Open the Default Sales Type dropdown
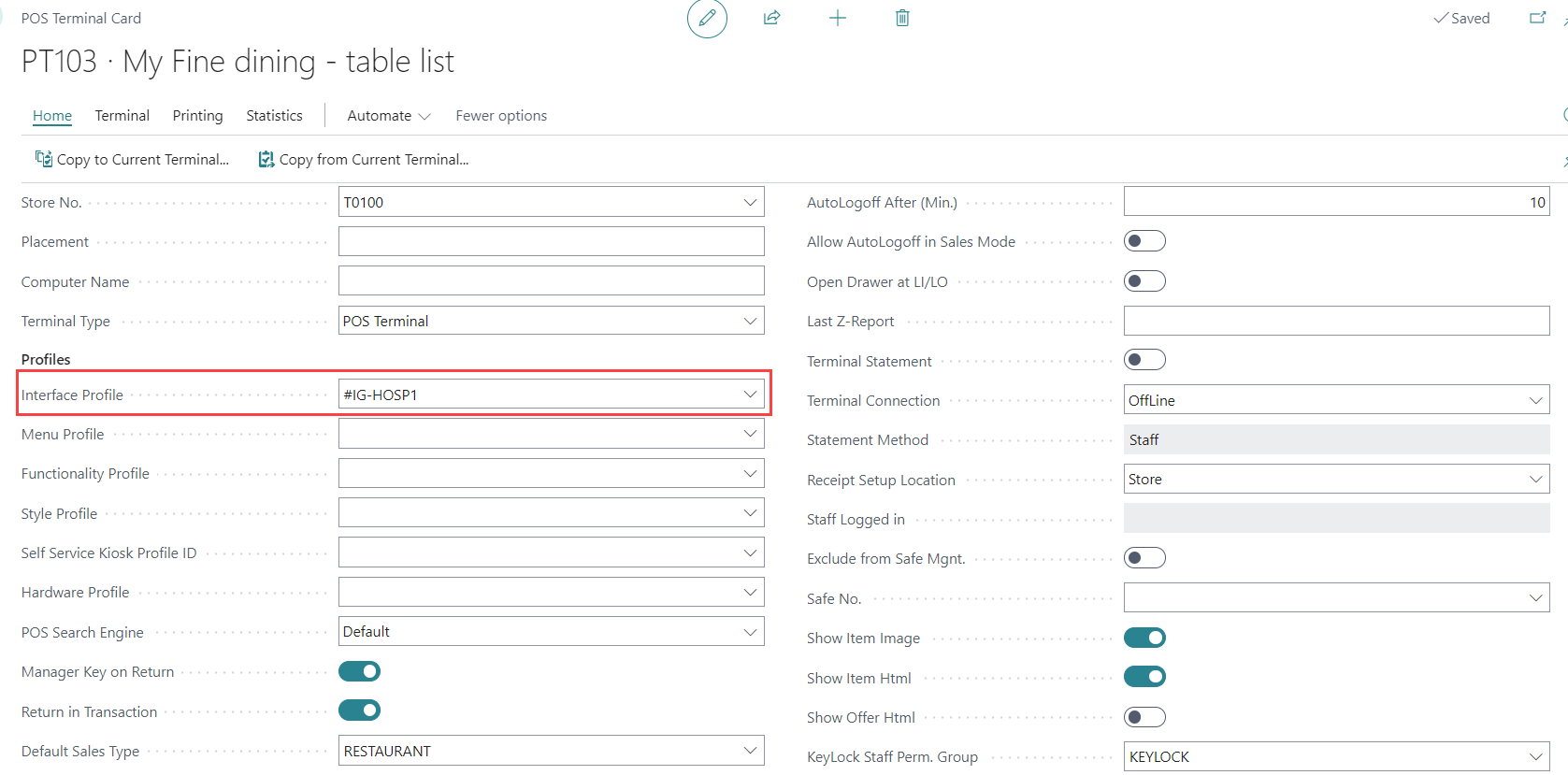This screenshot has height=775, width=1568. [750, 751]
